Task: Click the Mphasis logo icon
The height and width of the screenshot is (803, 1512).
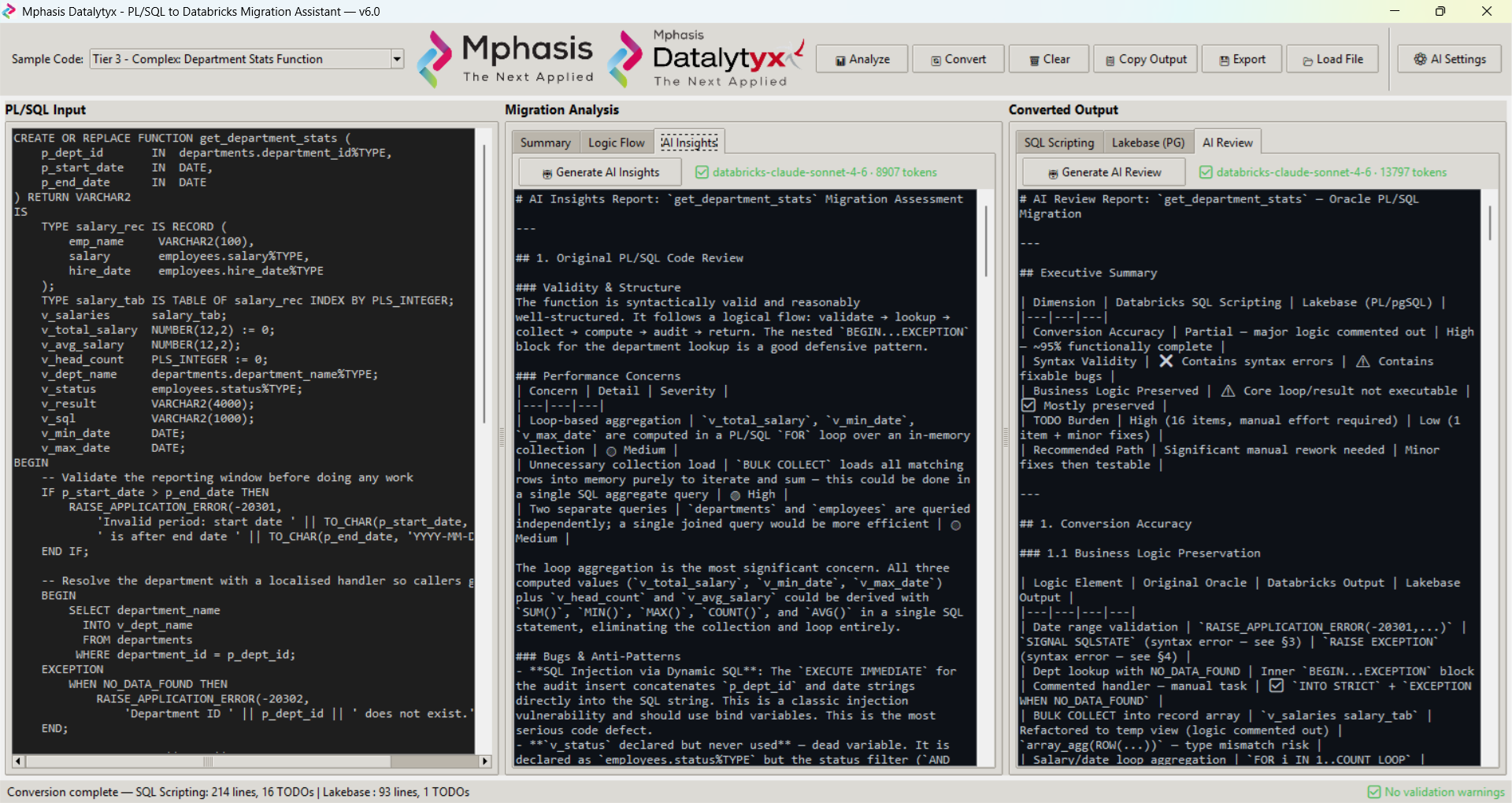Action: click(434, 58)
